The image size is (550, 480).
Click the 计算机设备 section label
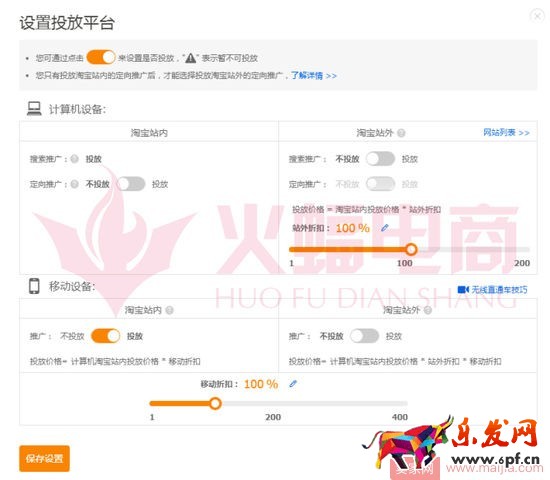coord(77,109)
